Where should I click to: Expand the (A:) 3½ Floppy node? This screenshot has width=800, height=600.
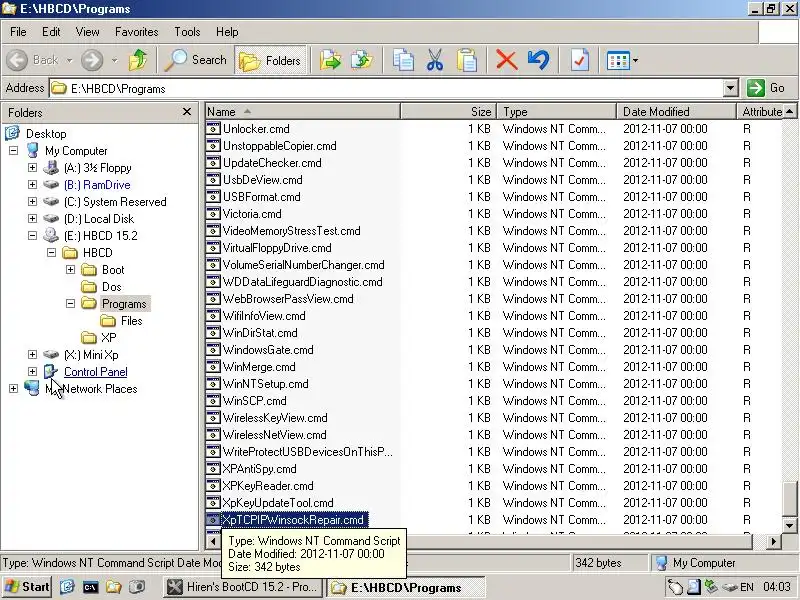(33, 167)
